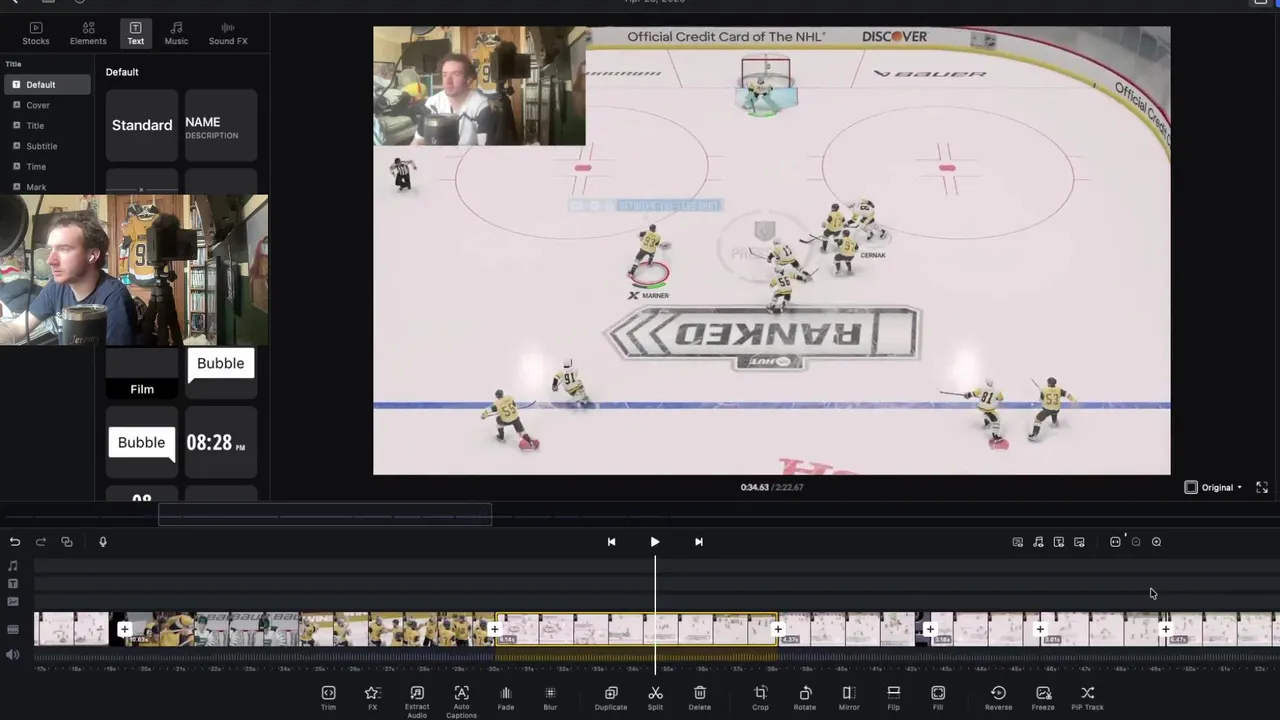Click the white timeline playhead line
The width and height of the screenshot is (1280, 720).
click(655, 615)
